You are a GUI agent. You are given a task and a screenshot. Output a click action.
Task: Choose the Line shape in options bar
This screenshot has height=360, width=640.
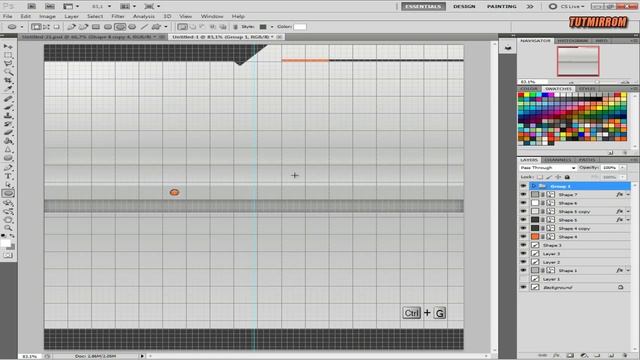pyautogui.click(x=144, y=27)
